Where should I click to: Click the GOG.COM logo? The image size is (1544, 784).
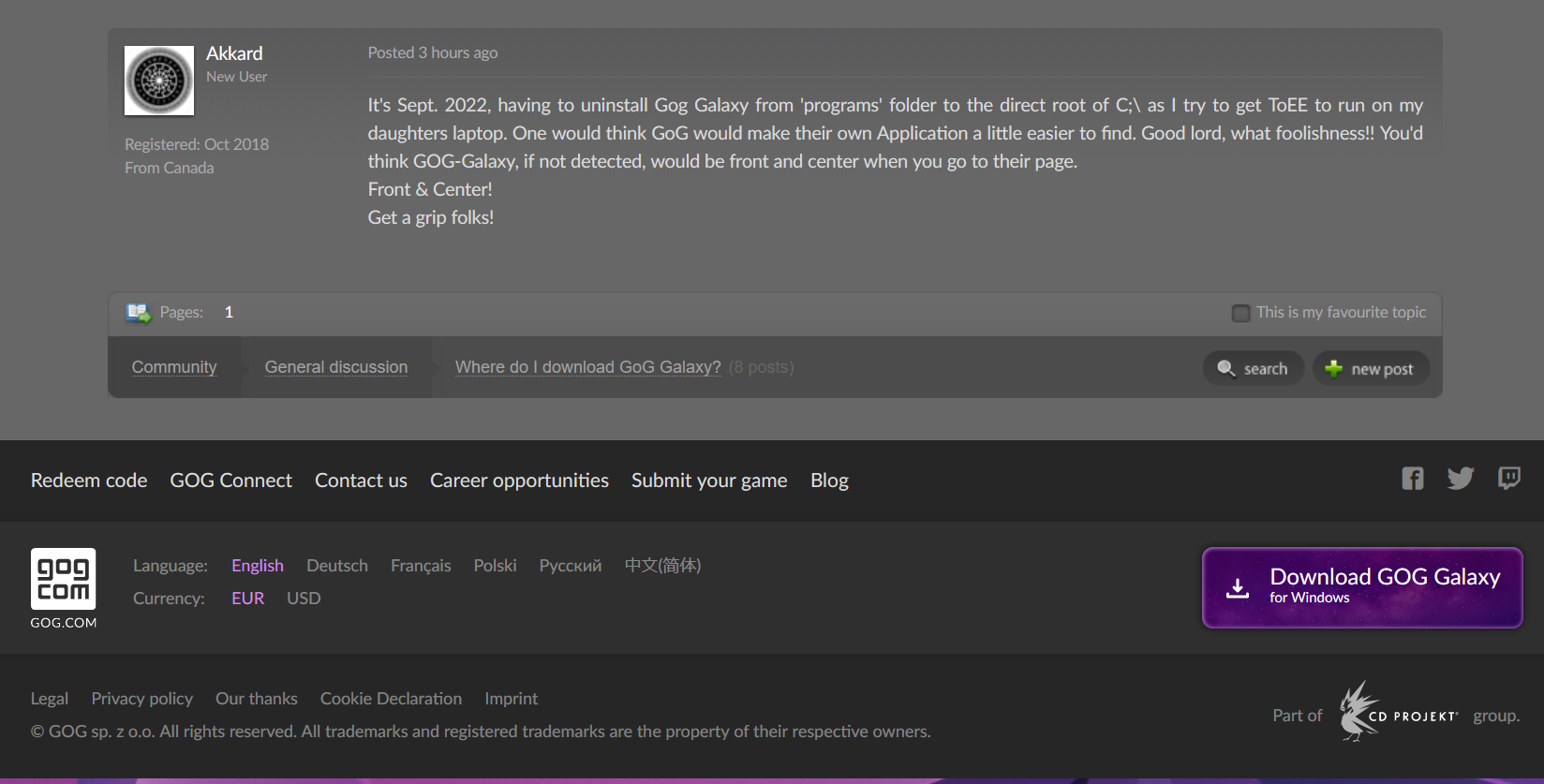coord(64,588)
